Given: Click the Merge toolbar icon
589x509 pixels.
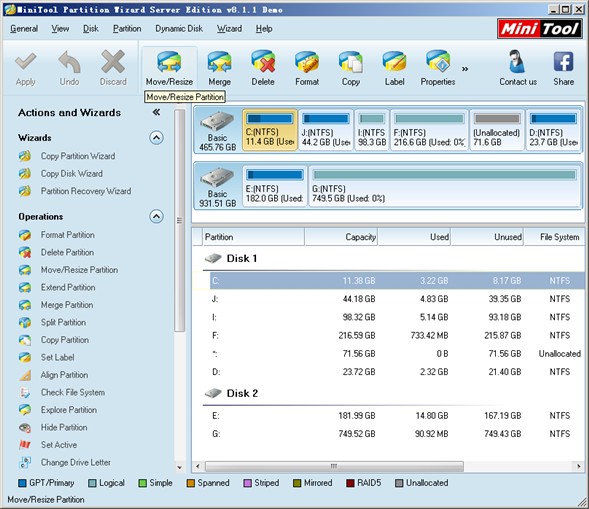Looking at the screenshot, I should [219, 62].
